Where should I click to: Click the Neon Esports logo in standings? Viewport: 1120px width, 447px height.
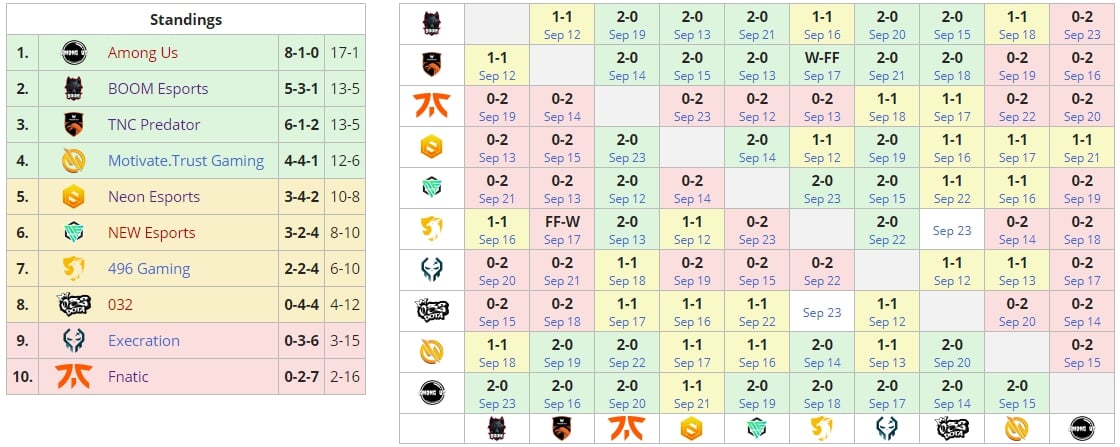click(x=74, y=197)
